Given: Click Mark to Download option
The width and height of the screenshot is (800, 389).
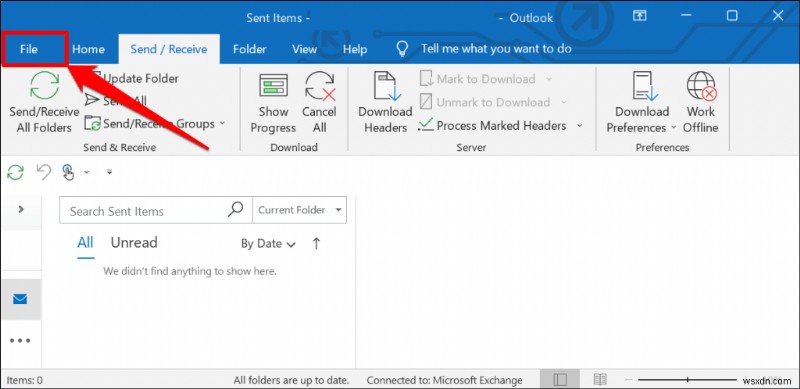Looking at the screenshot, I should (478, 79).
